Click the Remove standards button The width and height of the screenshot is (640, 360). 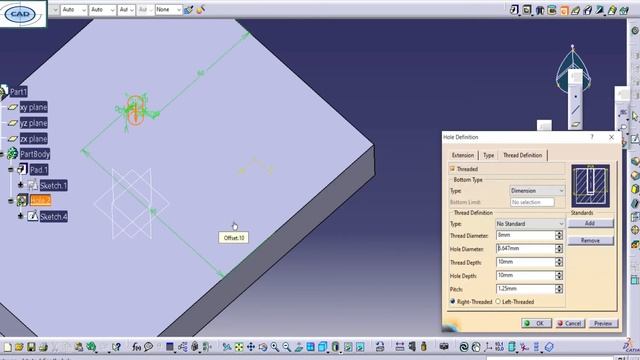tap(590, 240)
